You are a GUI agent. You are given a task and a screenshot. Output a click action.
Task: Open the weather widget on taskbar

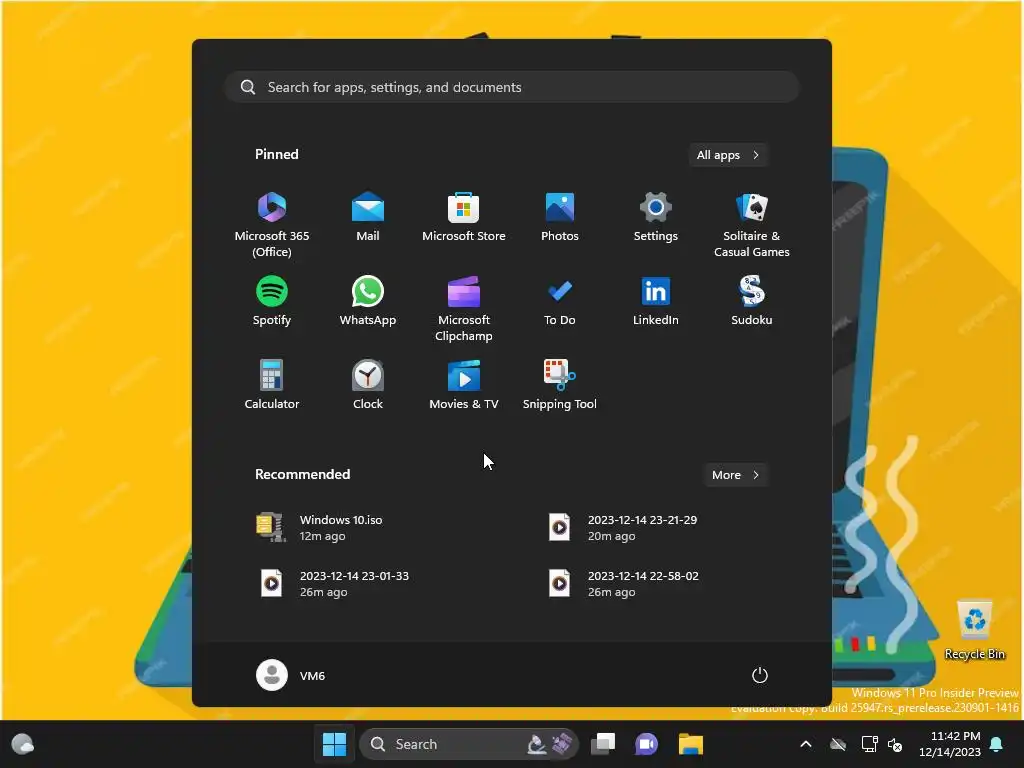click(x=23, y=744)
